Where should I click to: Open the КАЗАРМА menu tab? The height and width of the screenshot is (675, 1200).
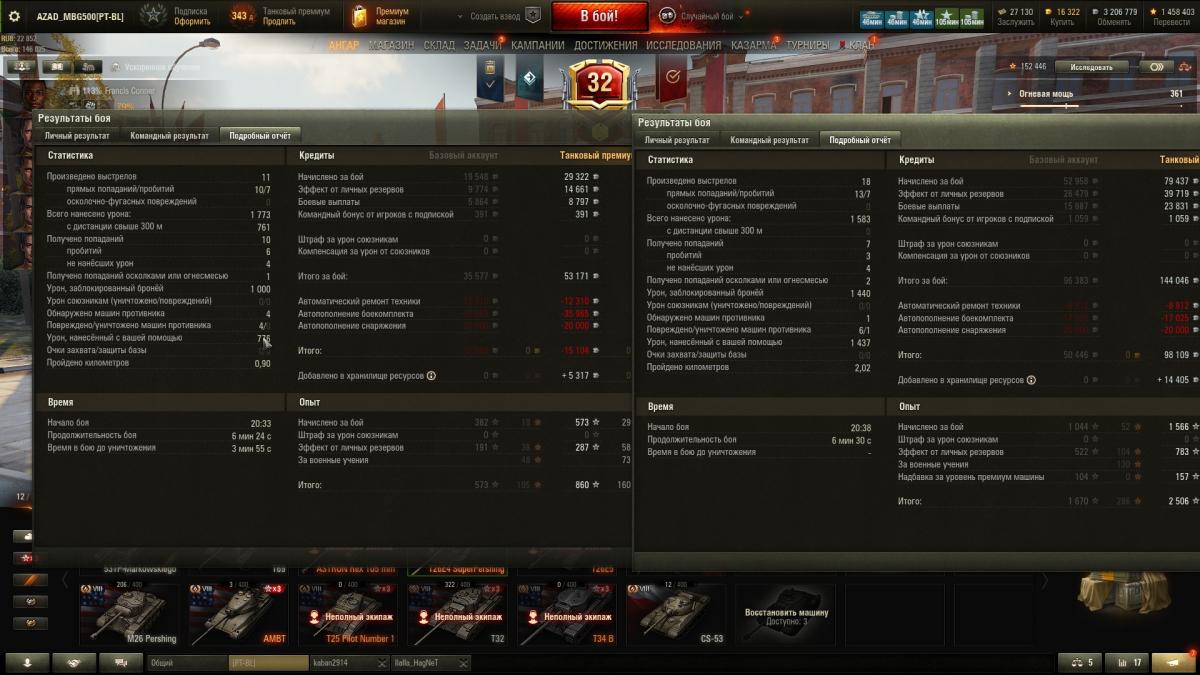753,45
